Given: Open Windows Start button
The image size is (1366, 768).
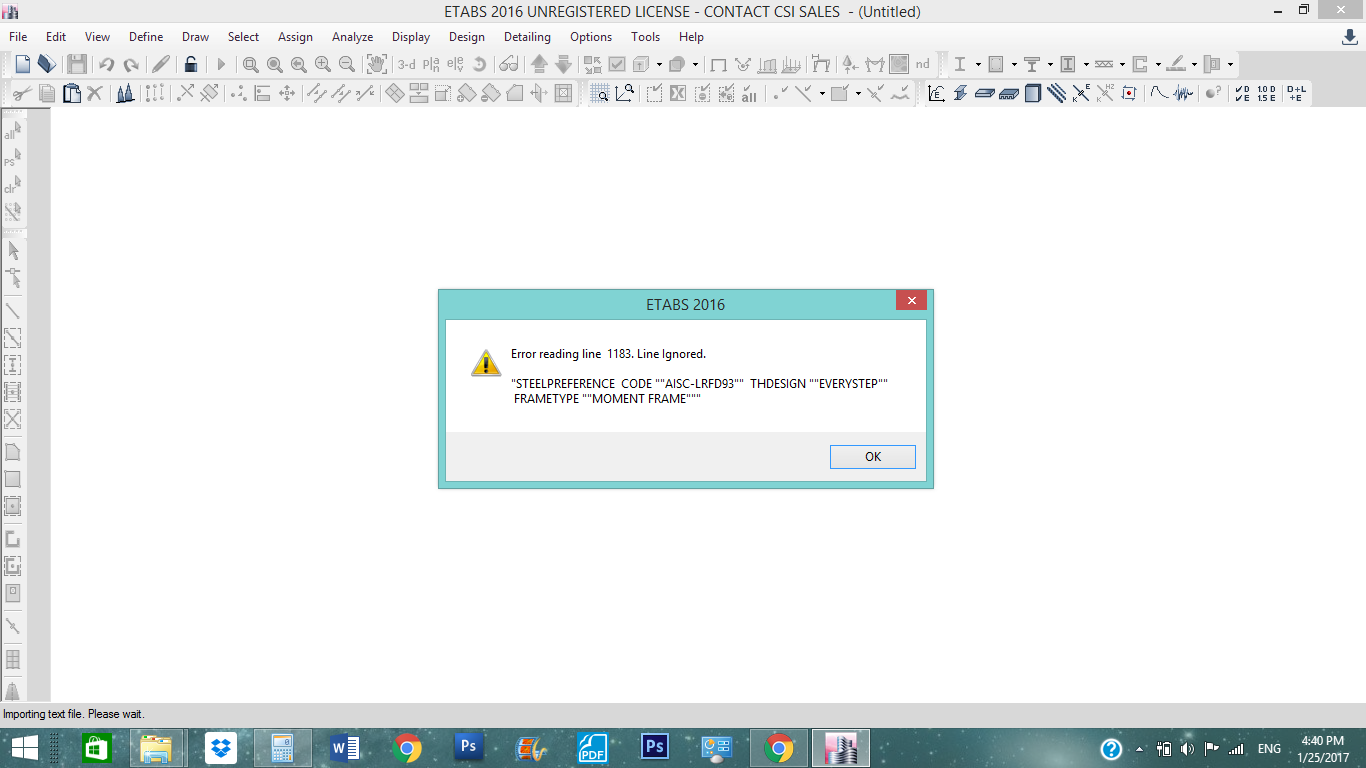Looking at the screenshot, I should pyautogui.click(x=24, y=748).
